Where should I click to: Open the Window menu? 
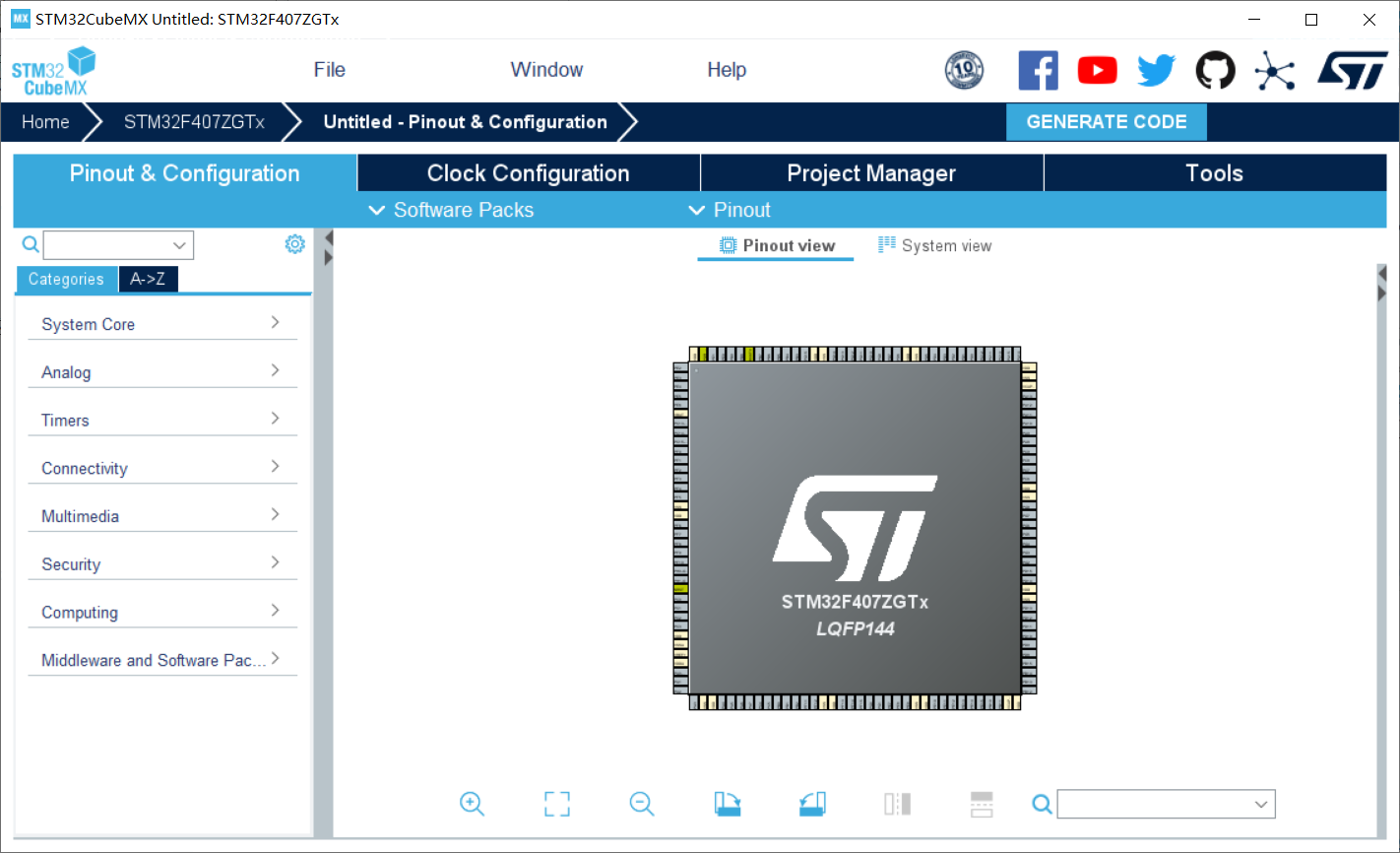(x=546, y=70)
